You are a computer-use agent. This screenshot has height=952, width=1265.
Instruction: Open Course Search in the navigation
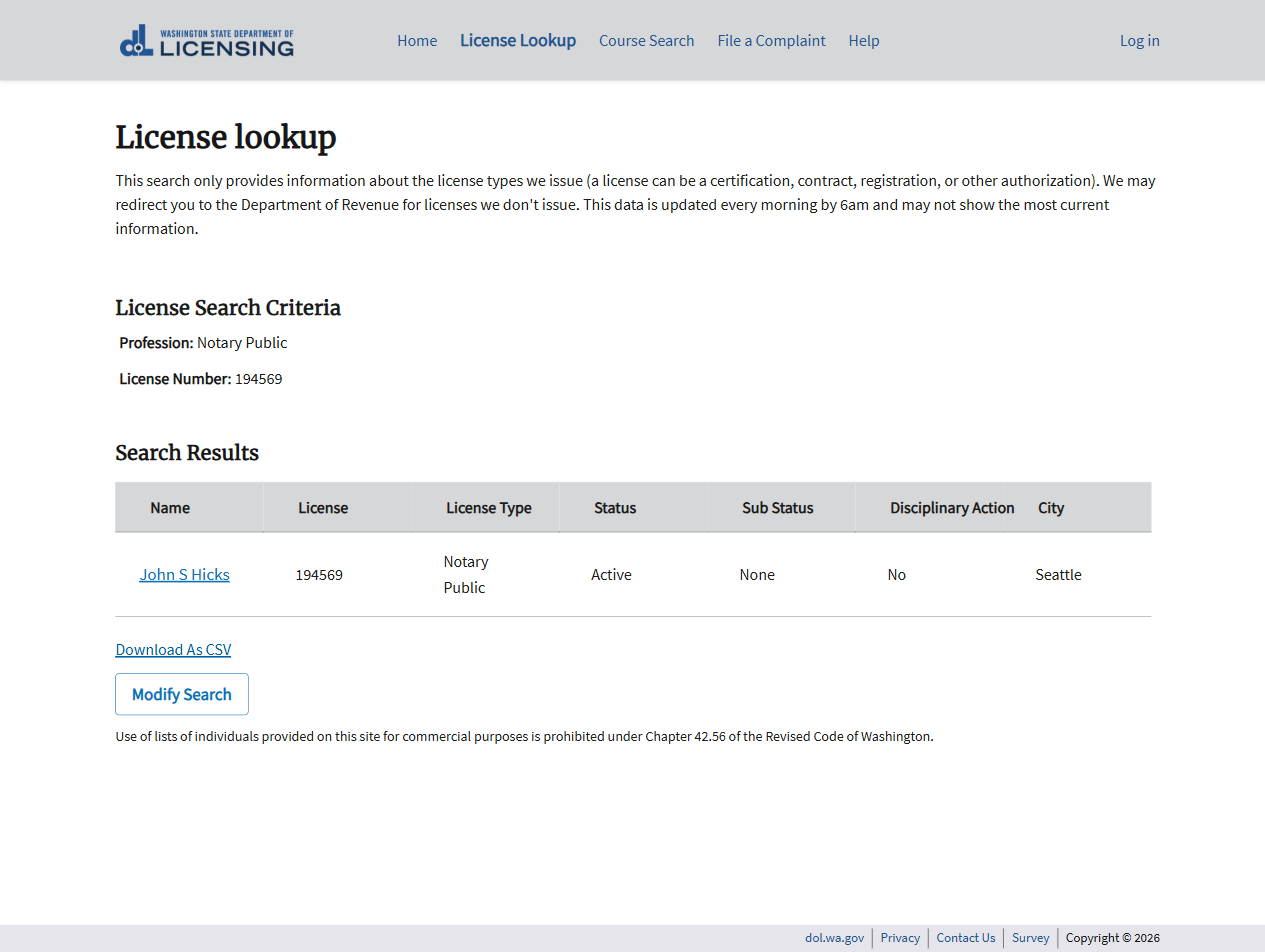click(646, 41)
